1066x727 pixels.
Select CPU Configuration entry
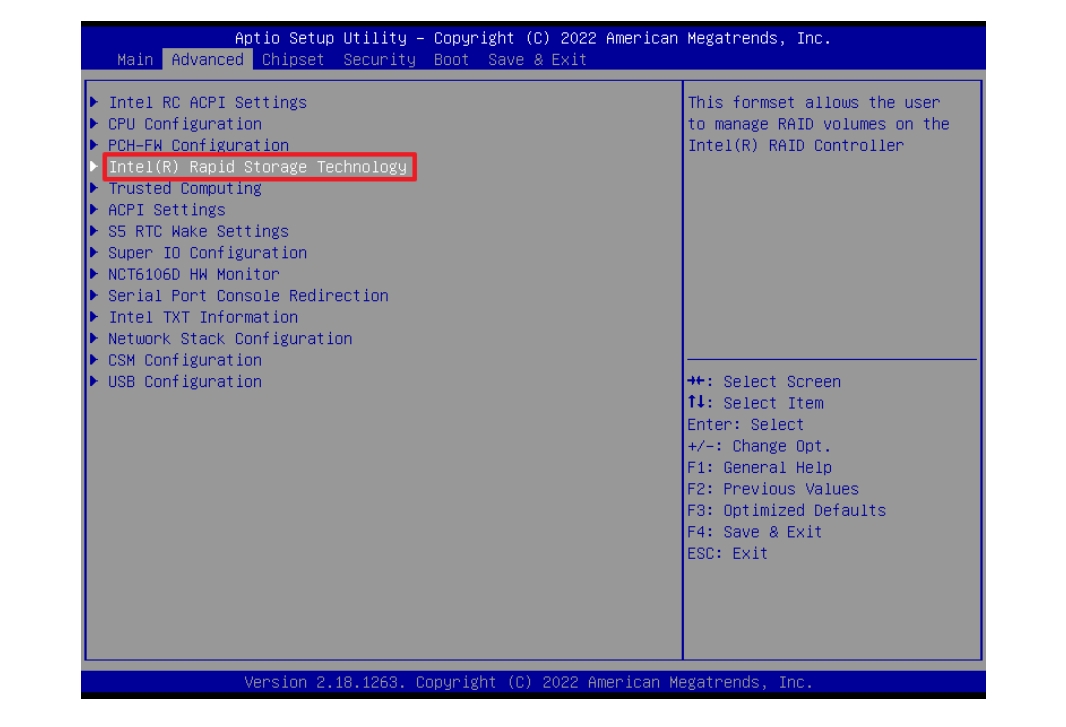pyautogui.click(x=185, y=124)
